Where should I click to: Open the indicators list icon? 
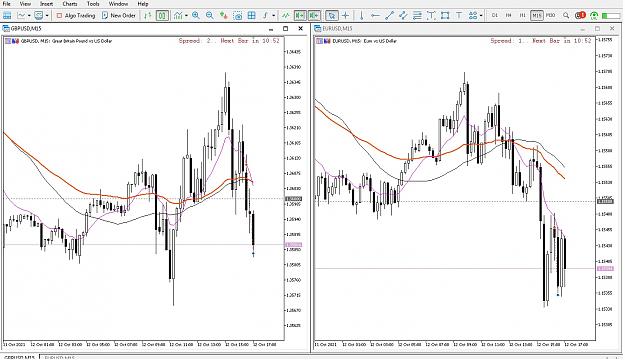pyautogui.click(x=265, y=16)
